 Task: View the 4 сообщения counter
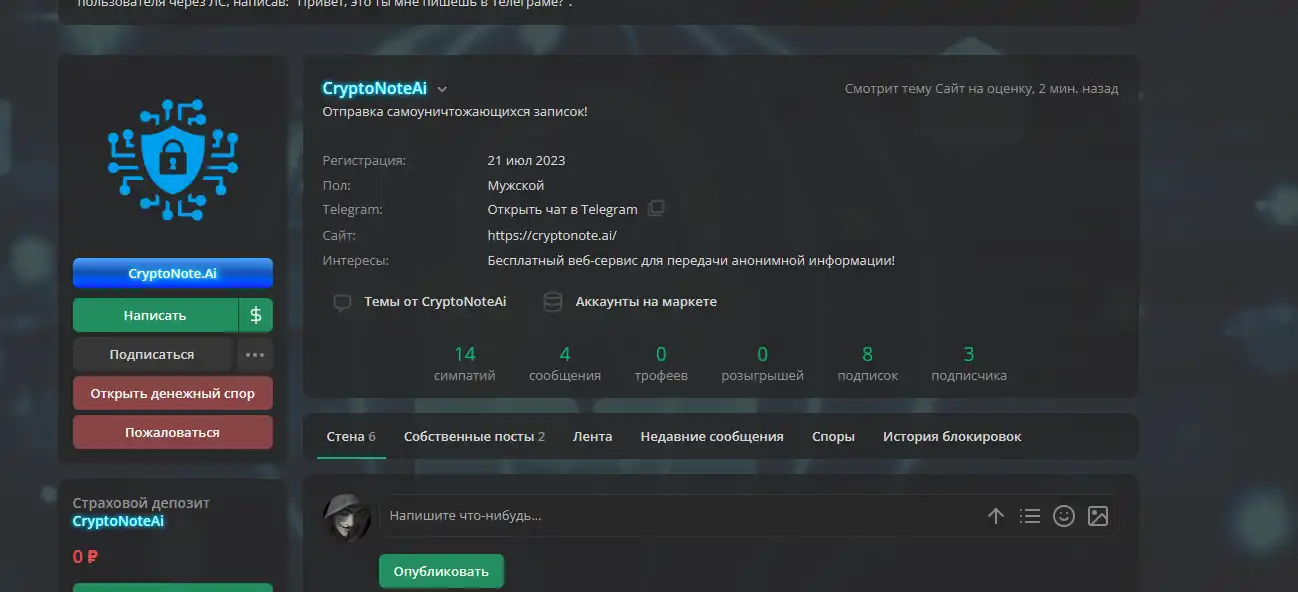(565, 364)
